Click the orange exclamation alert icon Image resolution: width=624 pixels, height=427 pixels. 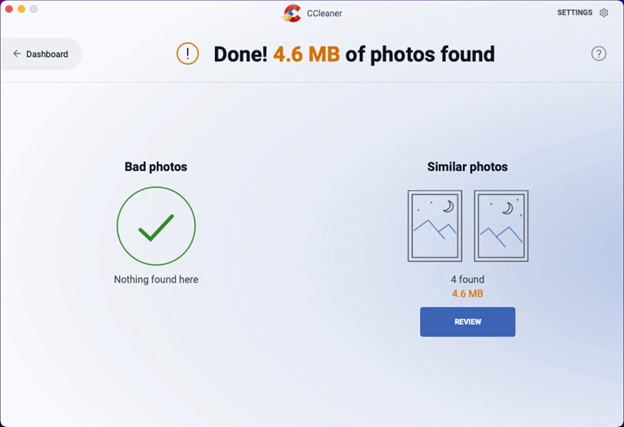click(187, 54)
